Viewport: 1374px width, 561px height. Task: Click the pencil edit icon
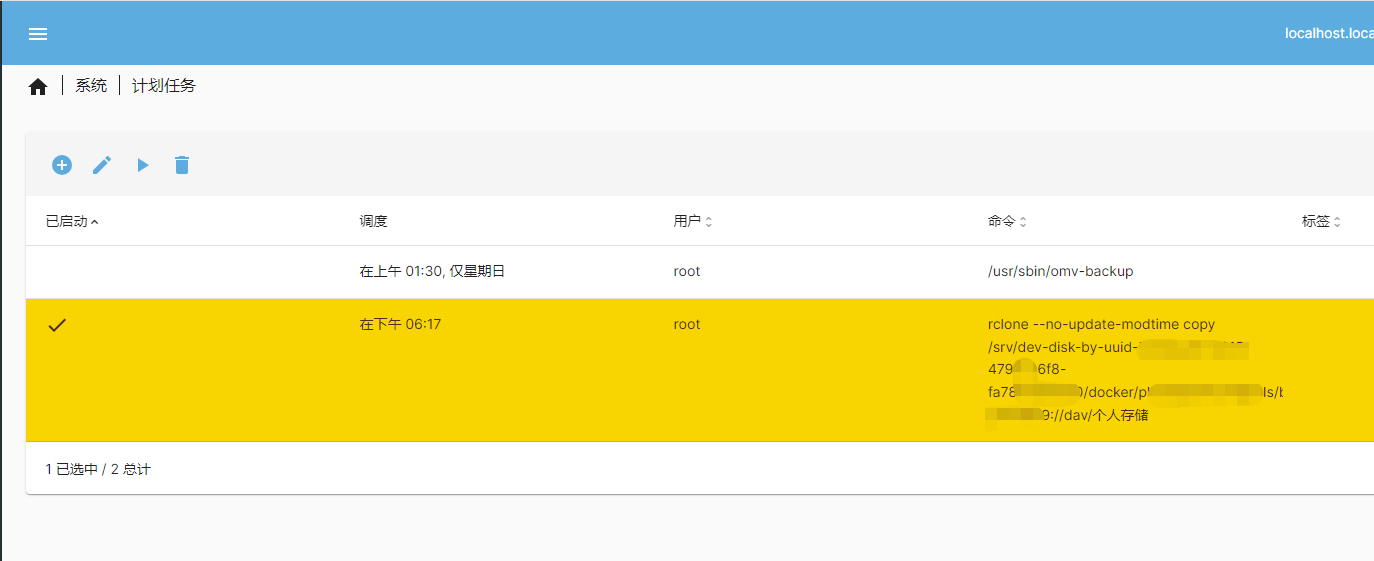pos(102,165)
